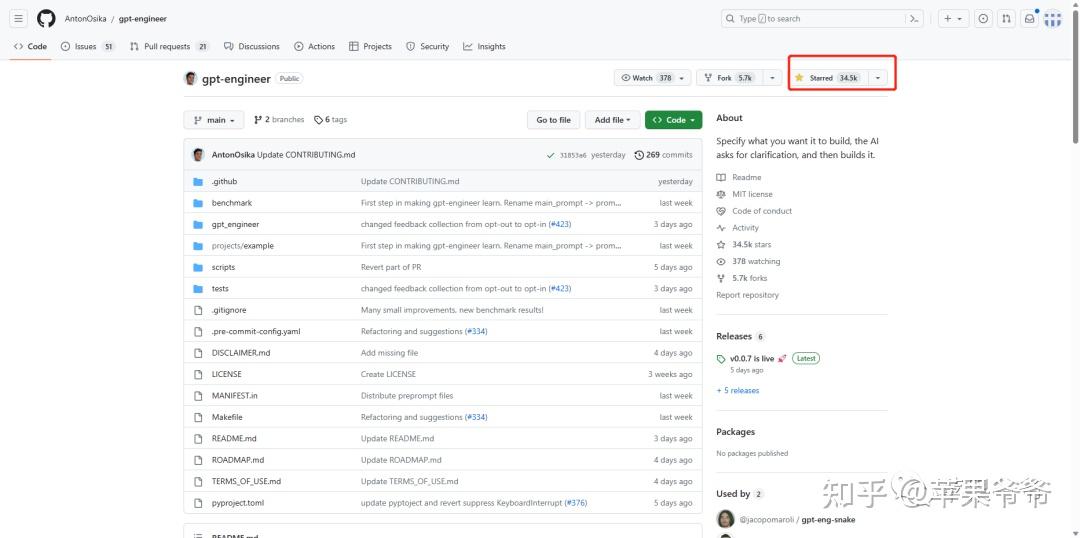Open the green Code dropdown
This screenshot has width=1080, height=538.
click(x=674, y=120)
